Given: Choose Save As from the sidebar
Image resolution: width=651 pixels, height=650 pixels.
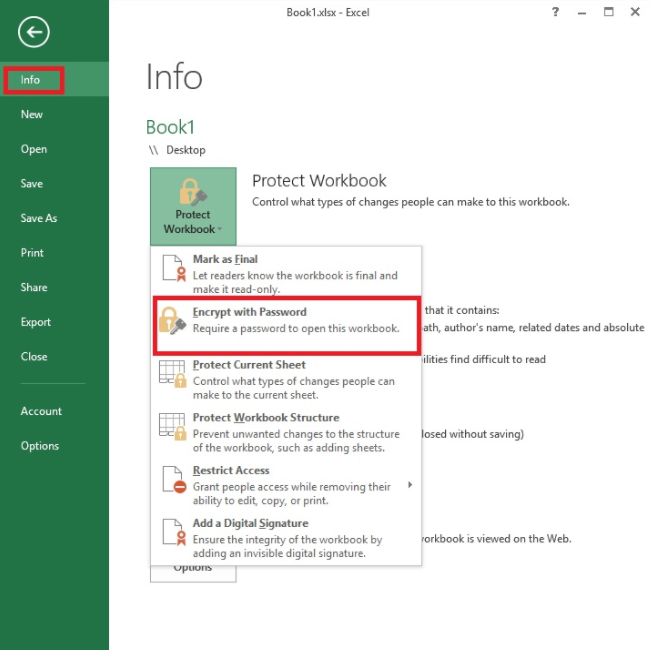Looking at the screenshot, I should pos(39,218).
